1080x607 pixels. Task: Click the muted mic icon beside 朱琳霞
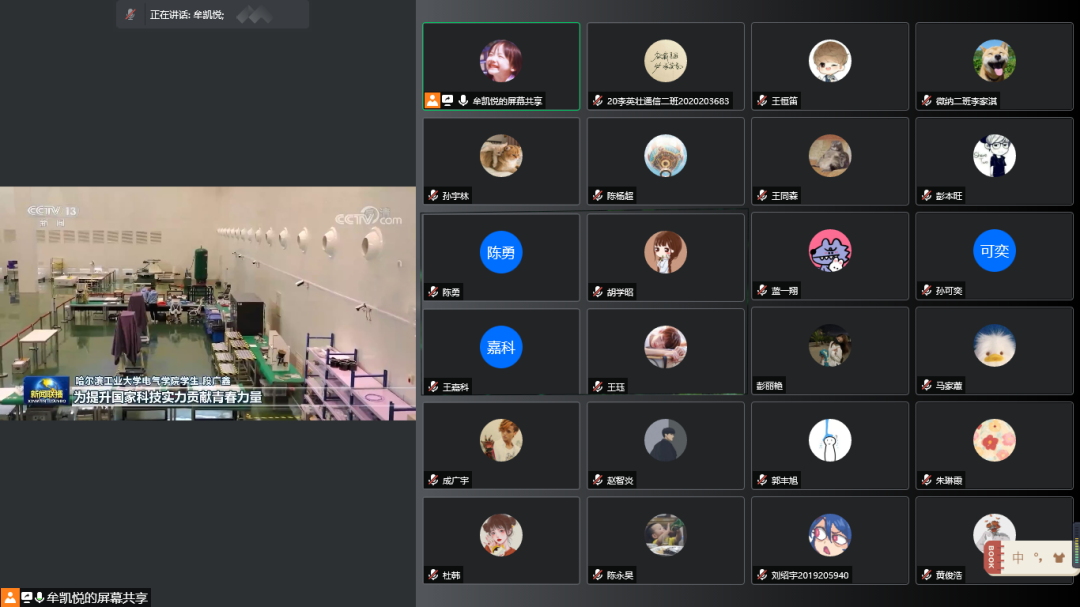pyautogui.click(x=926, y=480)
